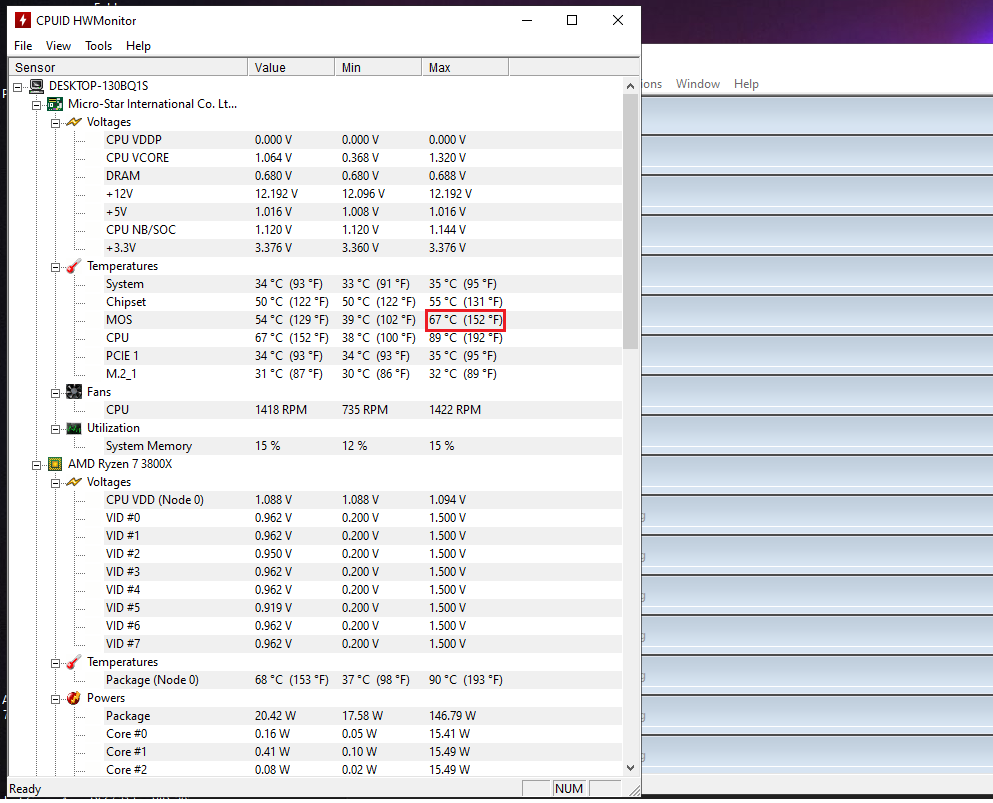Click the scrollbar down arrow
993x803 pixels.
point(630,768)
